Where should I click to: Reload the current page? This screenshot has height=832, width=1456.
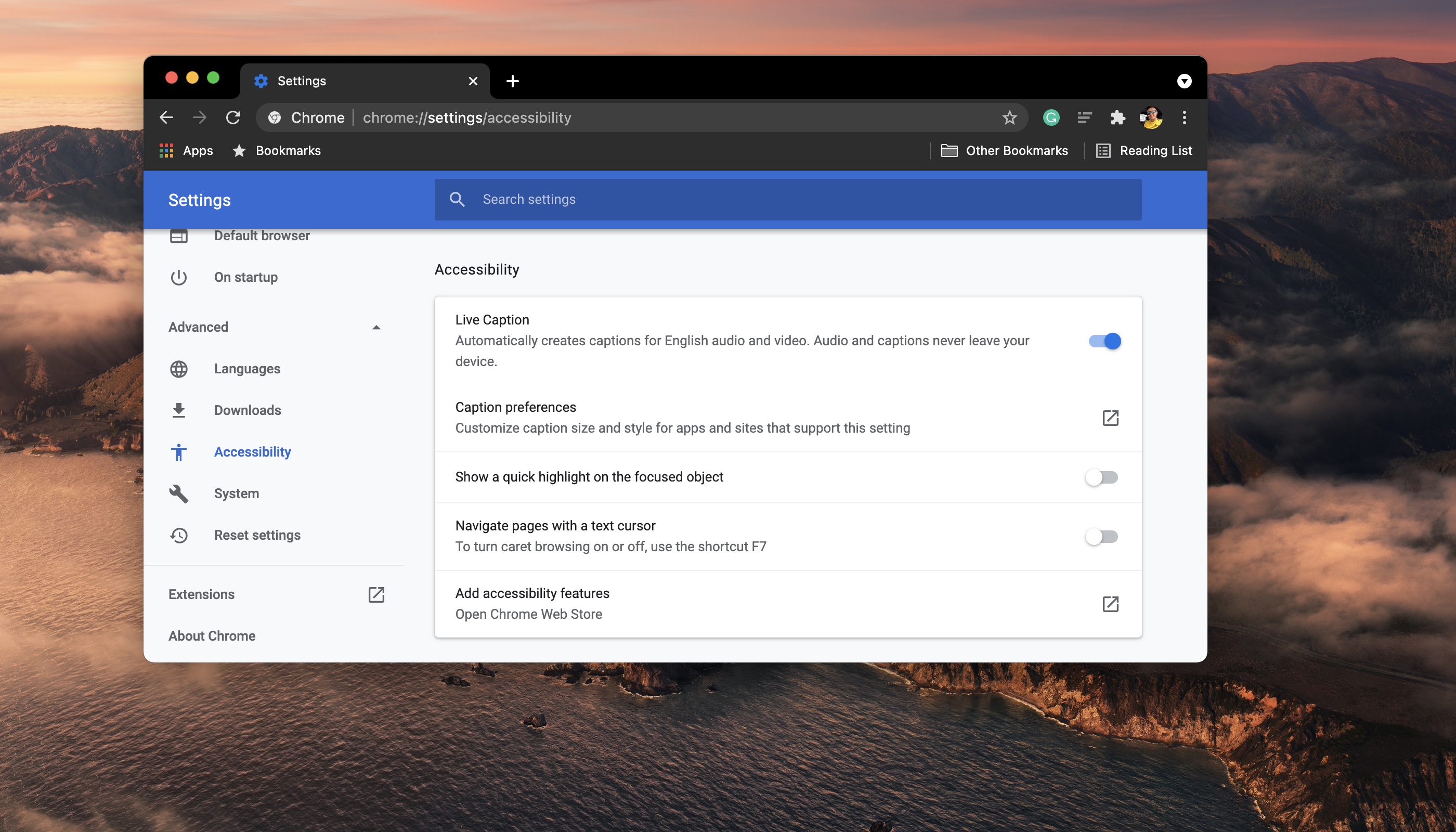233,118
